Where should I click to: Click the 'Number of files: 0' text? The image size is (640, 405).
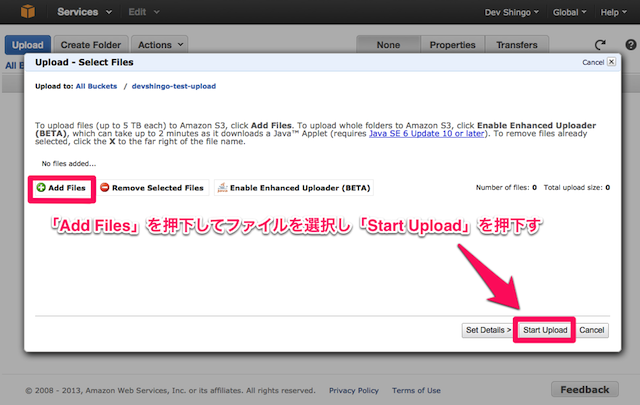[506, 187]
